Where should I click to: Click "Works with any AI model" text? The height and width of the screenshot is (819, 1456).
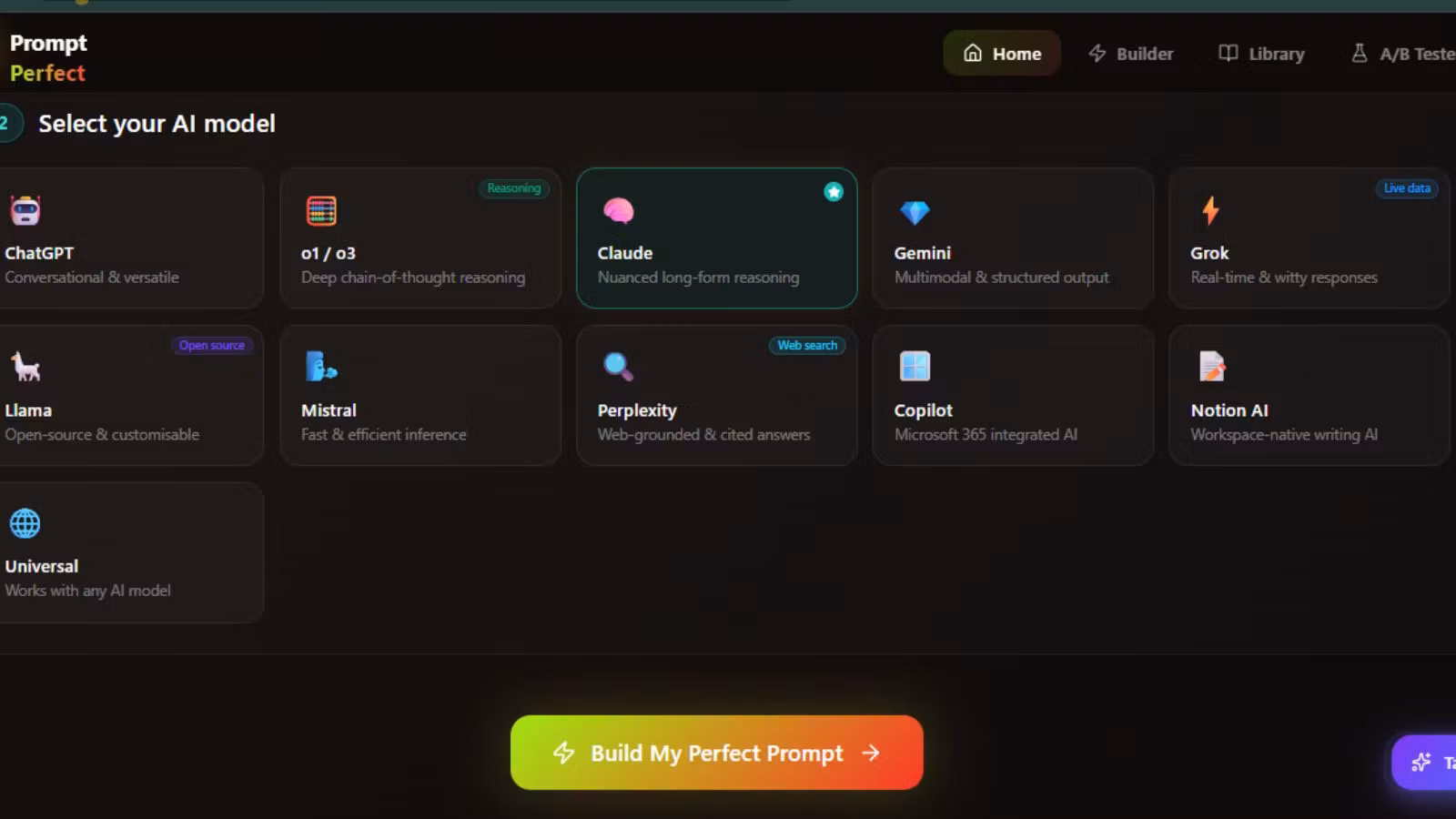87,591
